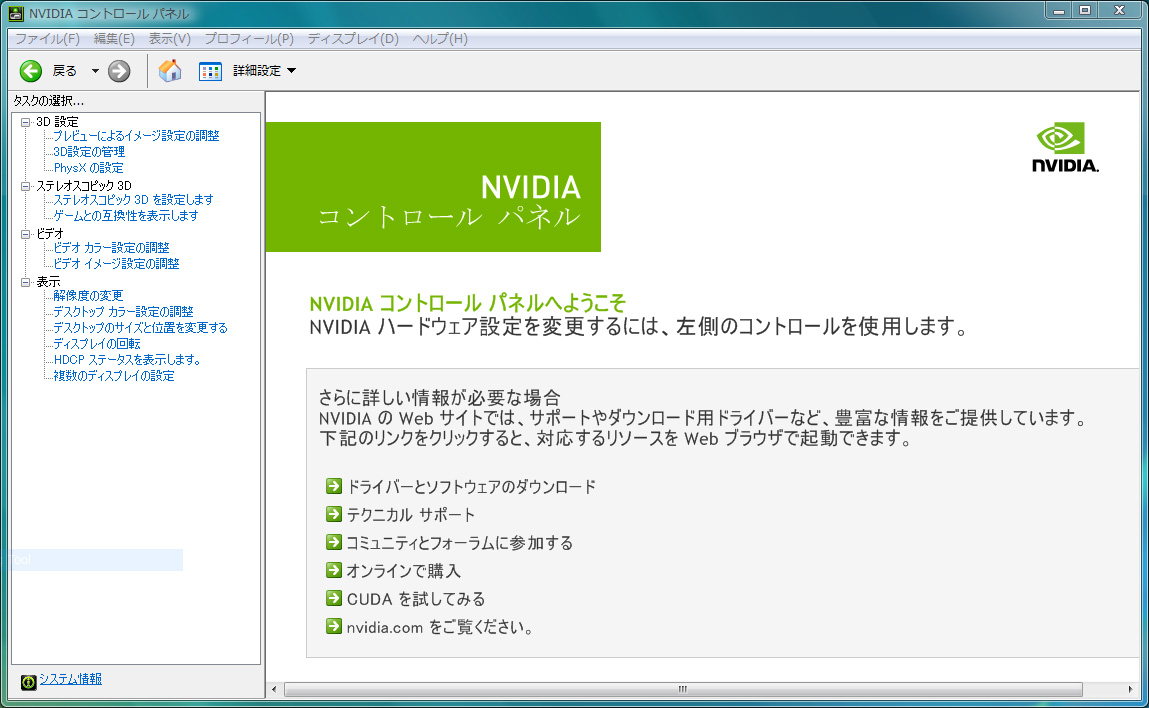Click the grid view icon beside 詳細設定
The width and height of the screenshot is (1149, 708).
[x=210, y=71]
